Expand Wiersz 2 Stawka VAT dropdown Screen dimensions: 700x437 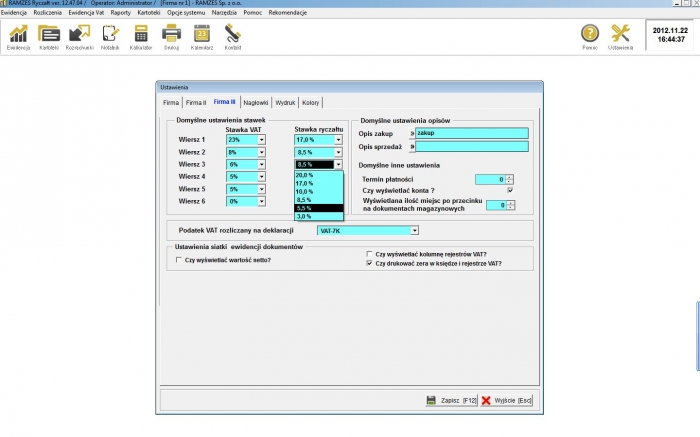[262, 152]
